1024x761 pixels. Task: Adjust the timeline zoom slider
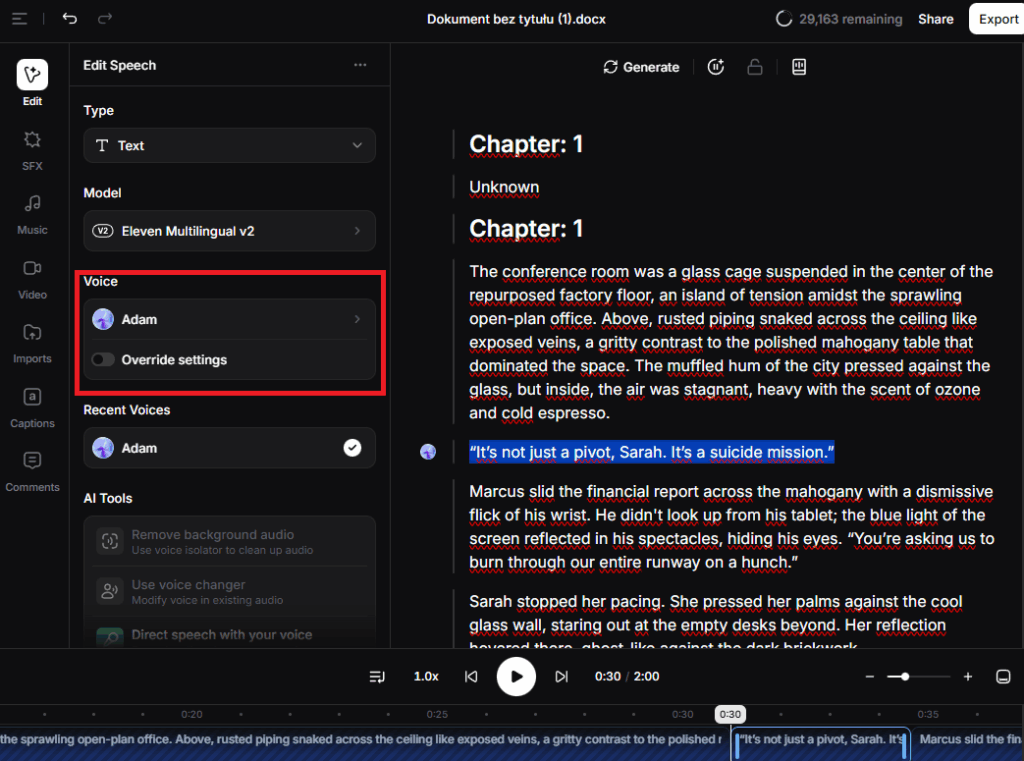[905, 677]
